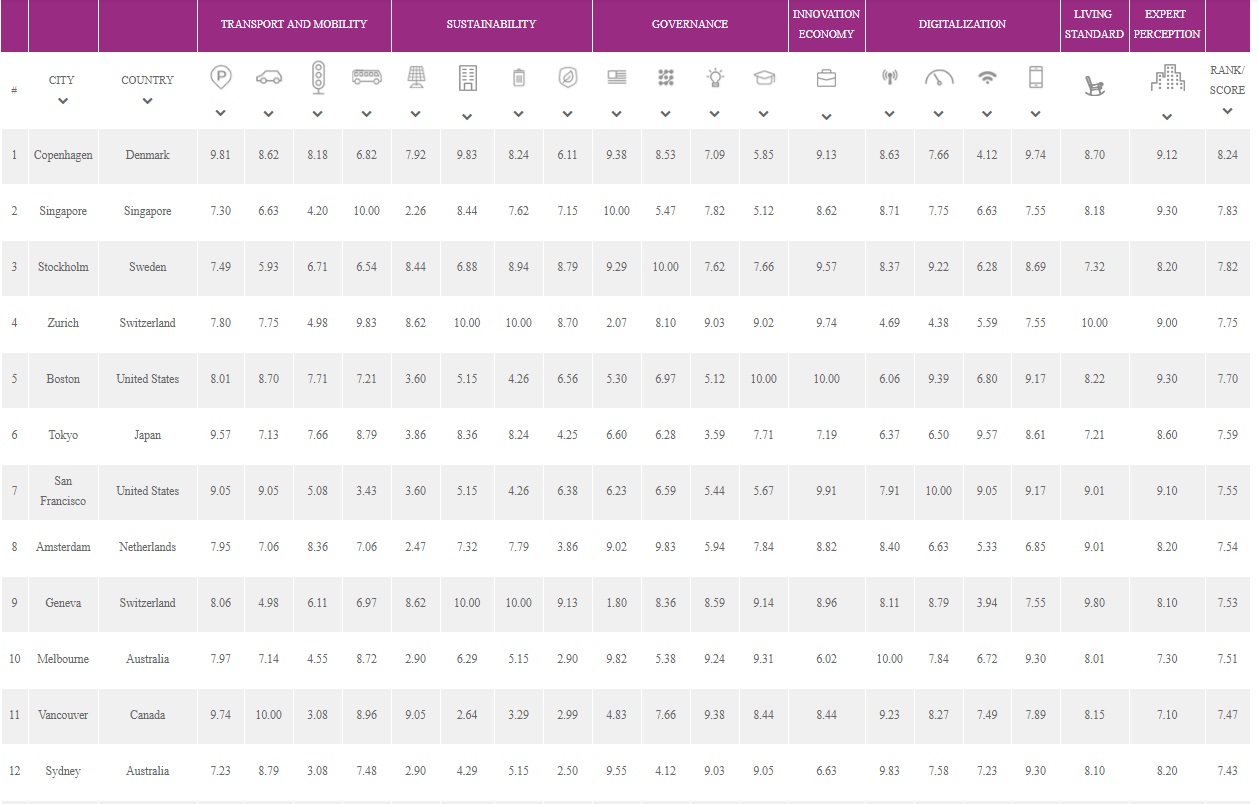Click the Zurich city name

63,323
